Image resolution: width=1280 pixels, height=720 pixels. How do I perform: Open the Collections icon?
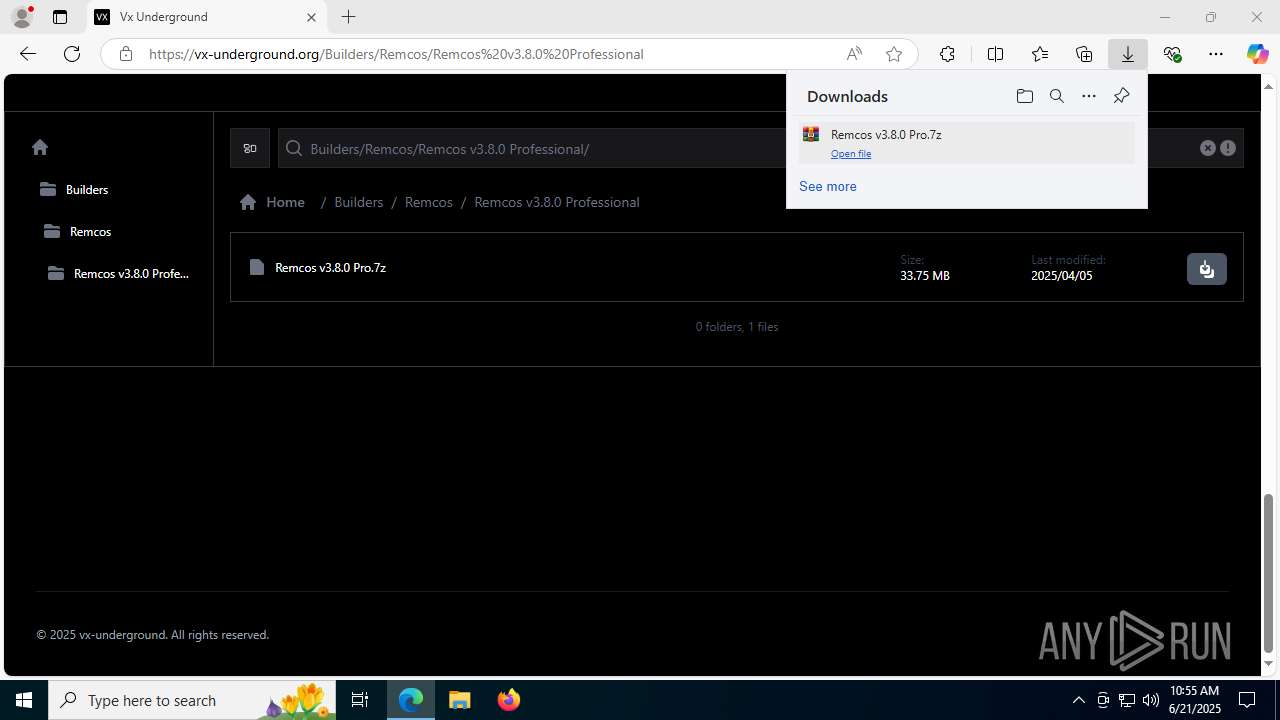point(1084,54)
